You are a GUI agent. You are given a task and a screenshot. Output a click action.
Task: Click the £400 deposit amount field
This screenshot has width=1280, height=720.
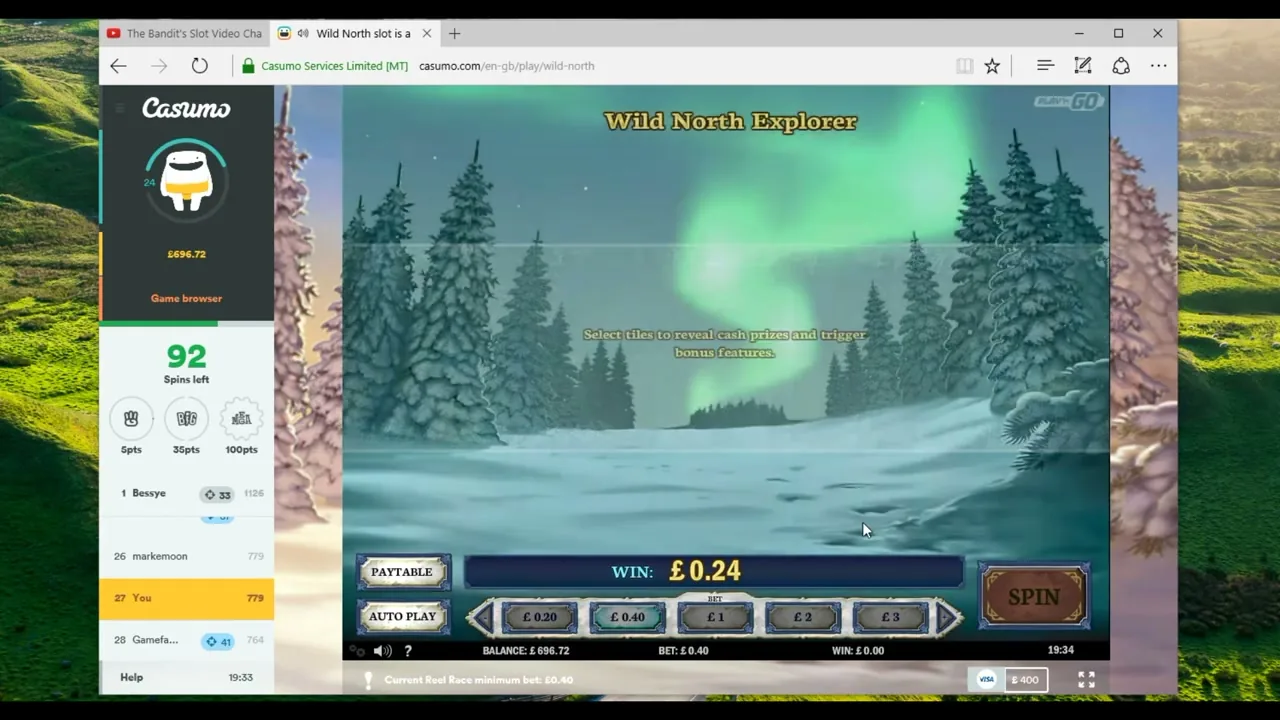pyautogui.click(x=1025, y=680)
